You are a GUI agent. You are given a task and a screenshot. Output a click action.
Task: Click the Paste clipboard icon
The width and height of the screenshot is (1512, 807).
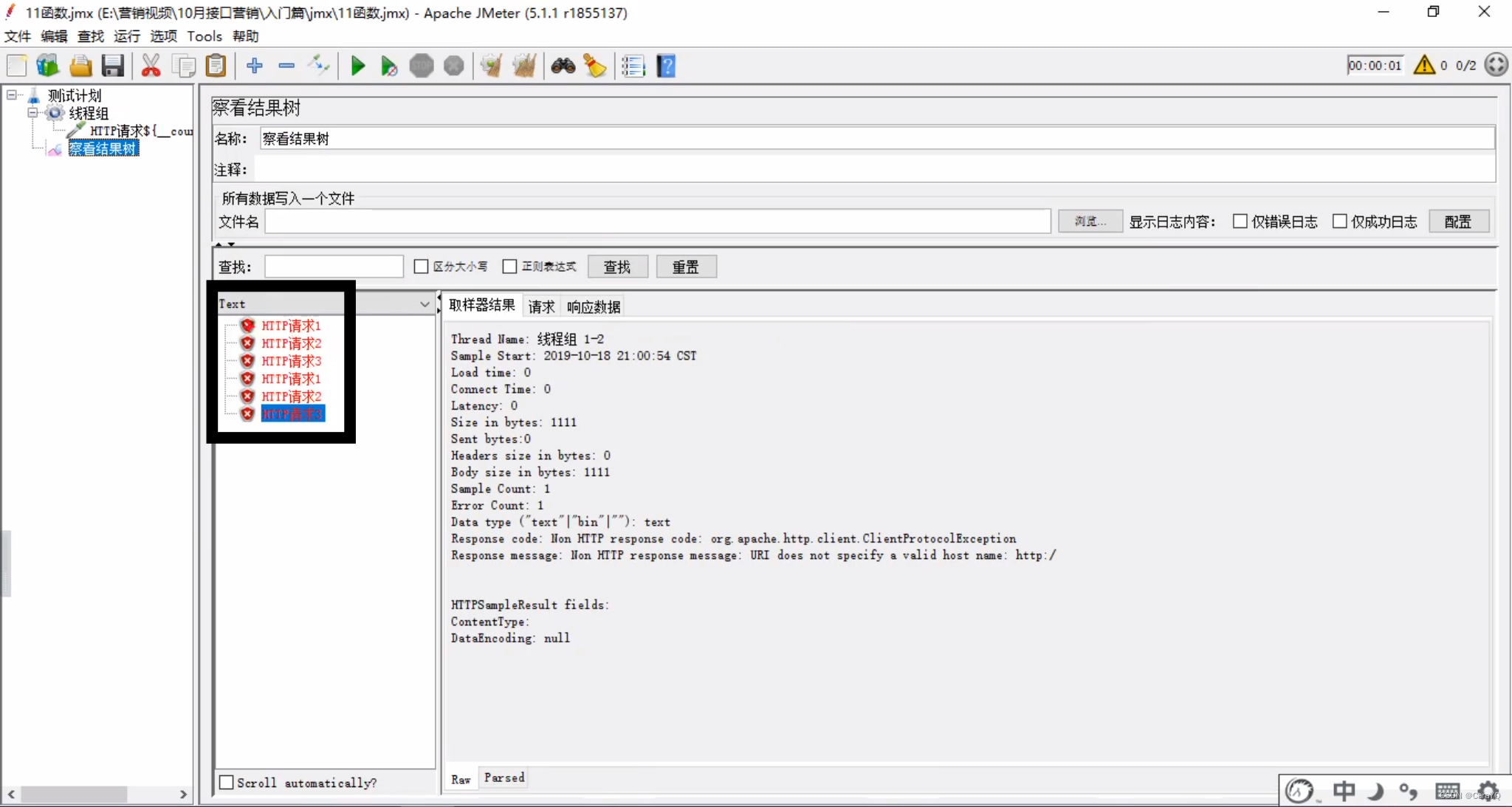215,66
